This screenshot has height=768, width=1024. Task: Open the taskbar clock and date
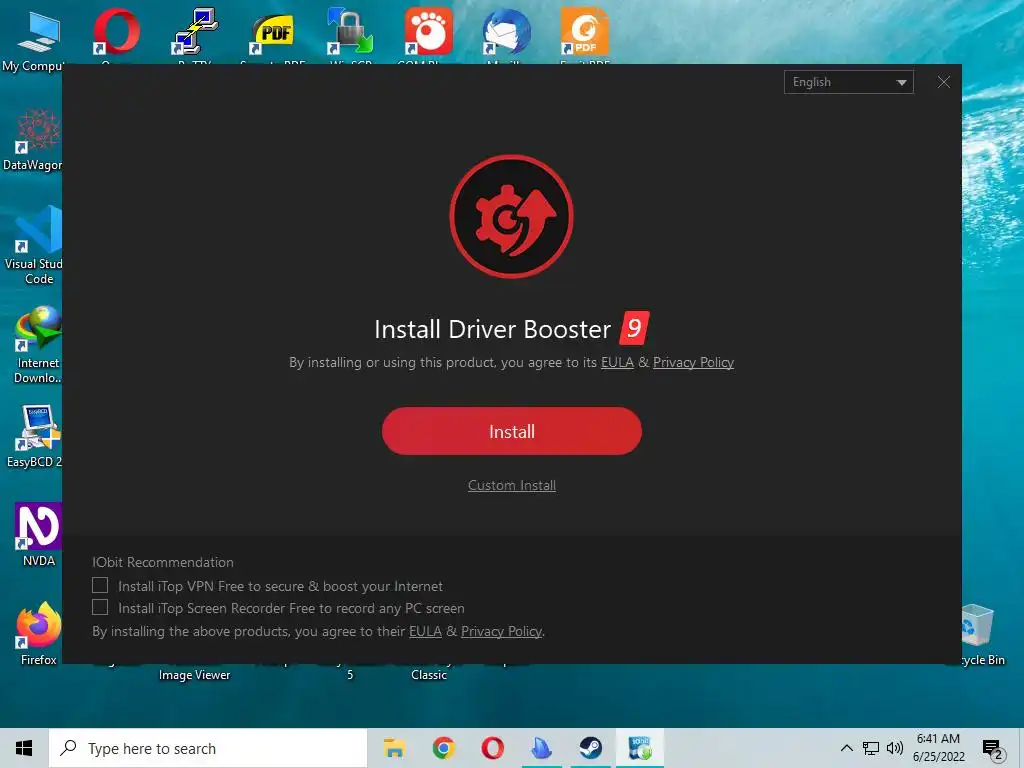(x=938, y=748)
